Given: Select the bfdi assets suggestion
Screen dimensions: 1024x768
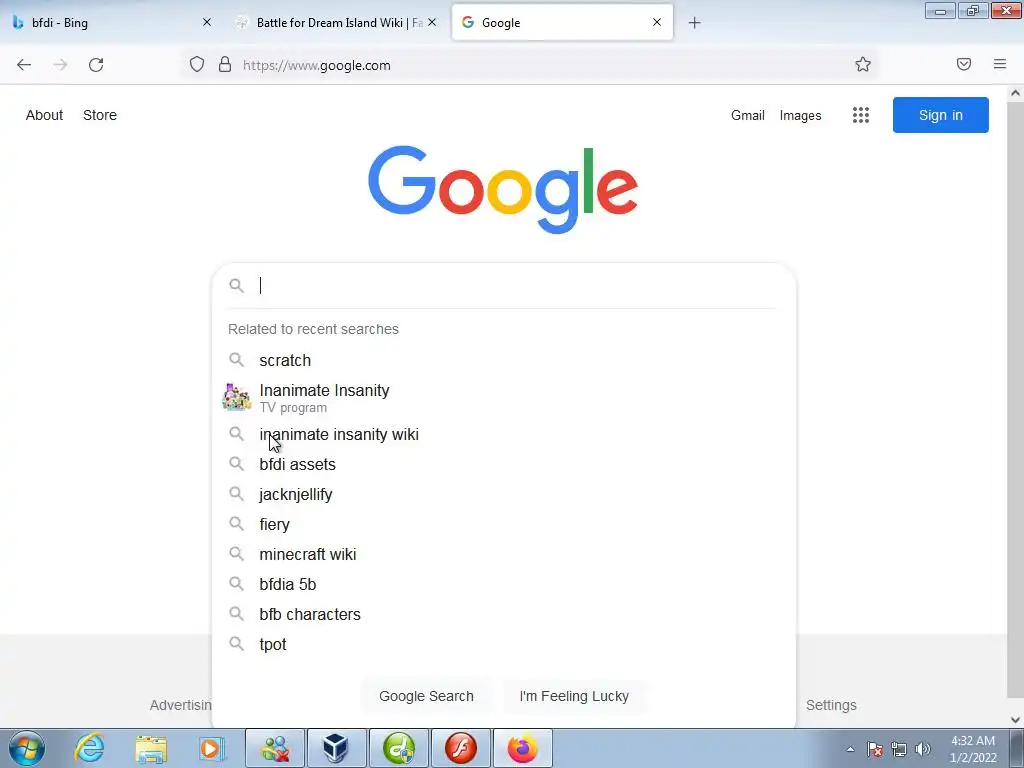Looking at the screenshot, I should 504,464.
